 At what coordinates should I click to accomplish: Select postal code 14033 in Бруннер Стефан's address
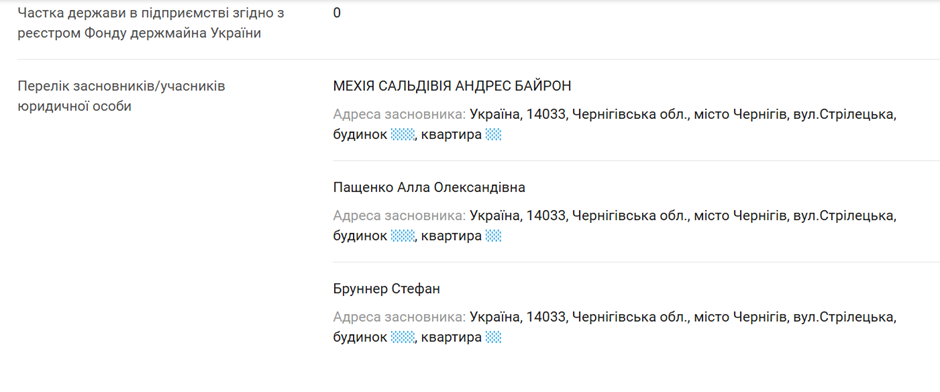pyautogui.click(x=546, y=317)
